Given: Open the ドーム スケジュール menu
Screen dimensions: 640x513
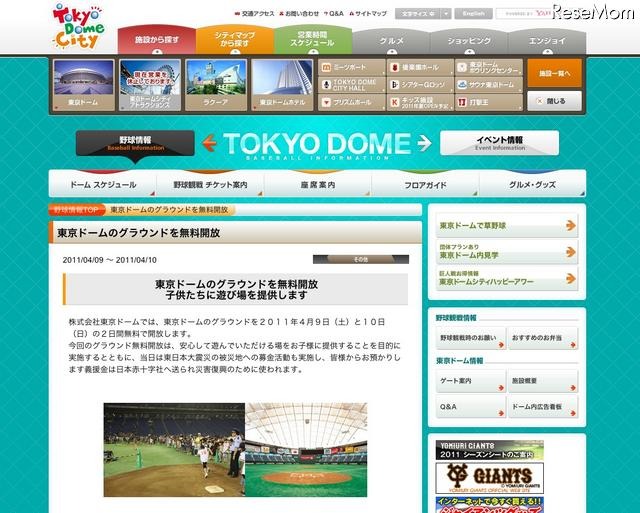Looking at the screenshot, I should tap(103, 184).
